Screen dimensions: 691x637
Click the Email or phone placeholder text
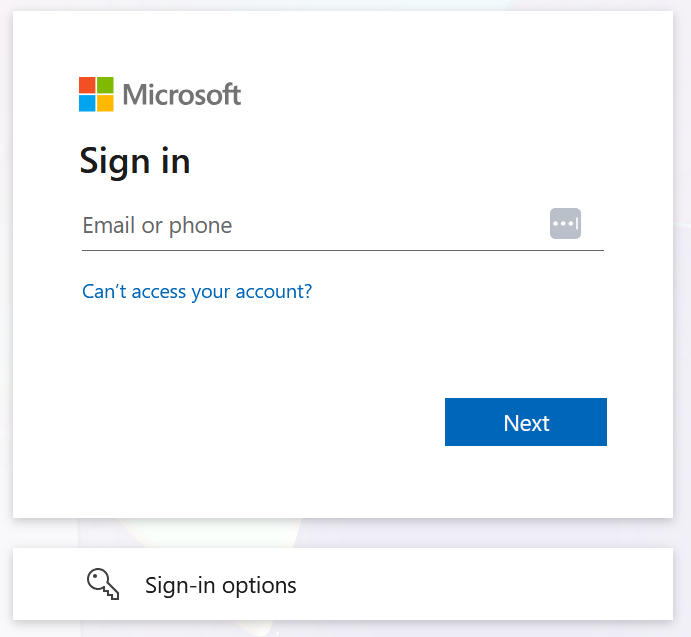(x=157, y=226)
